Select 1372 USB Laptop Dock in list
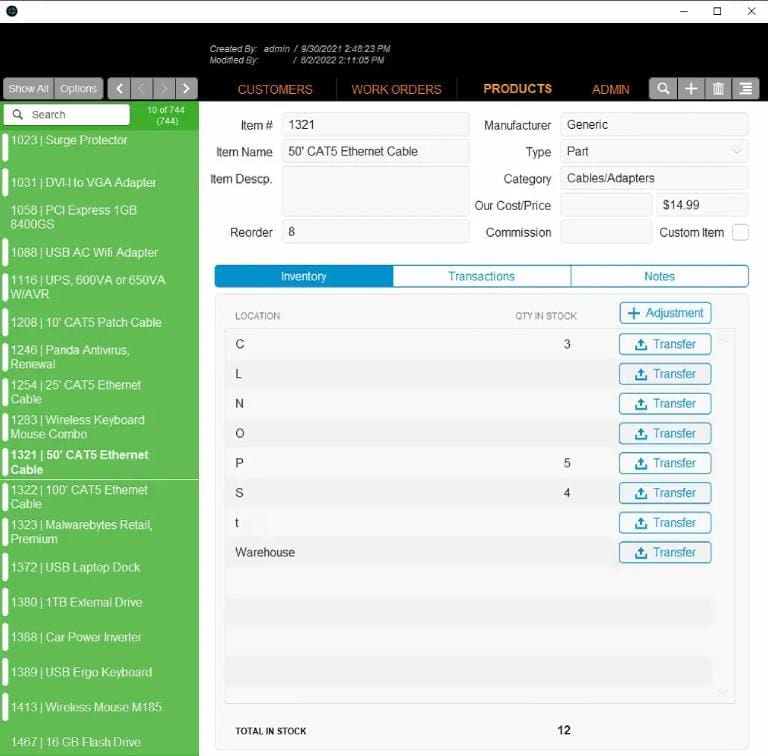768x756 pixels. 75,567
